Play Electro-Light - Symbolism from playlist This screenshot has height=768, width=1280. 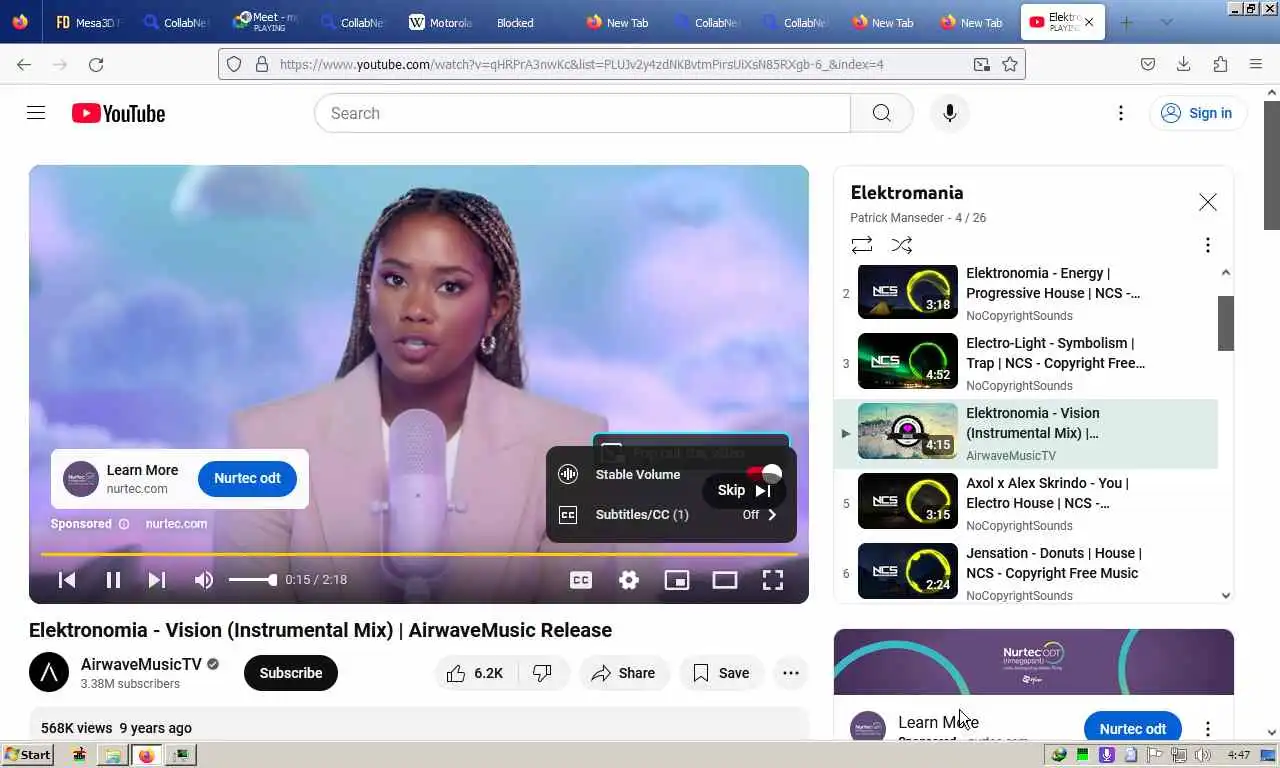(1026, 364)
